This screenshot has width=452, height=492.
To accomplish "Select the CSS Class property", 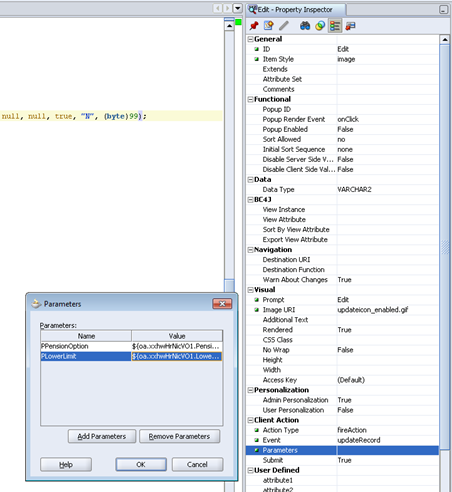I will click(278, 340).
